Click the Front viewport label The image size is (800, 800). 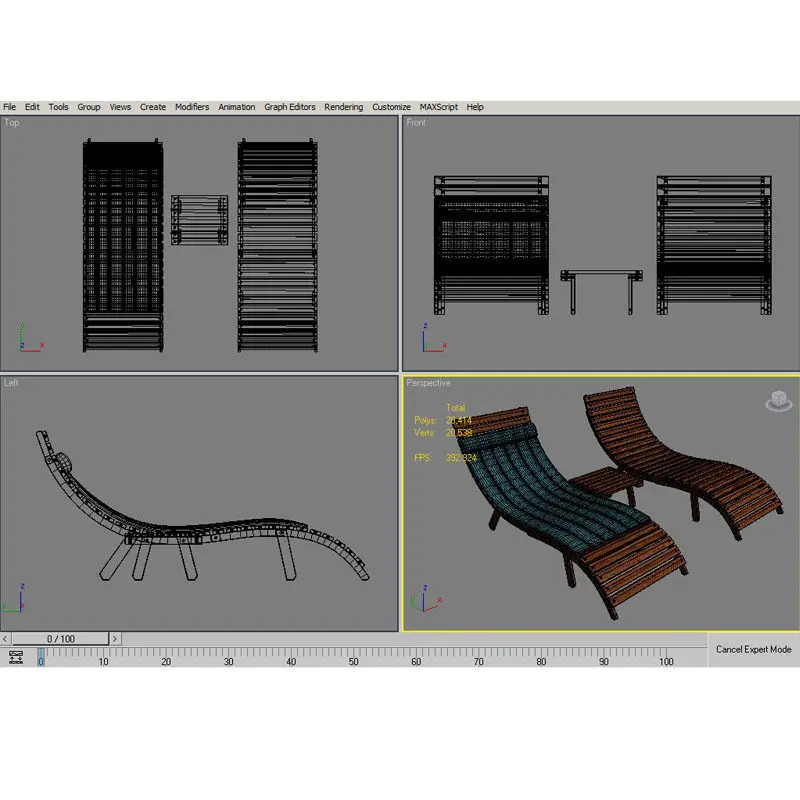[x=416, y=122]
